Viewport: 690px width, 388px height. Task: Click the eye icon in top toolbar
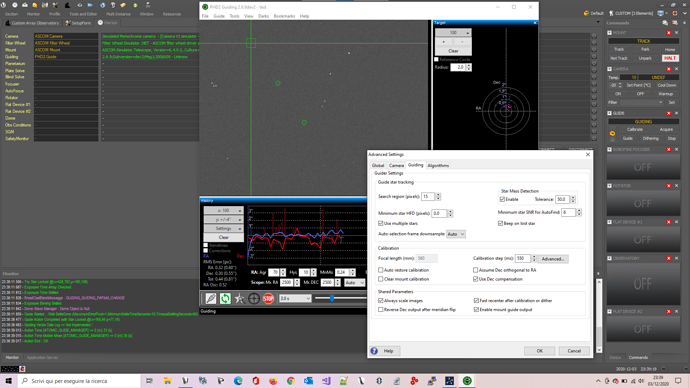(80, 5)
